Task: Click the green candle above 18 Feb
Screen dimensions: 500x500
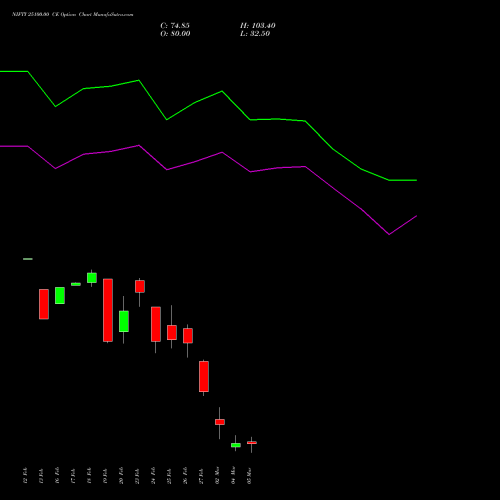Action: coord(92,278)
